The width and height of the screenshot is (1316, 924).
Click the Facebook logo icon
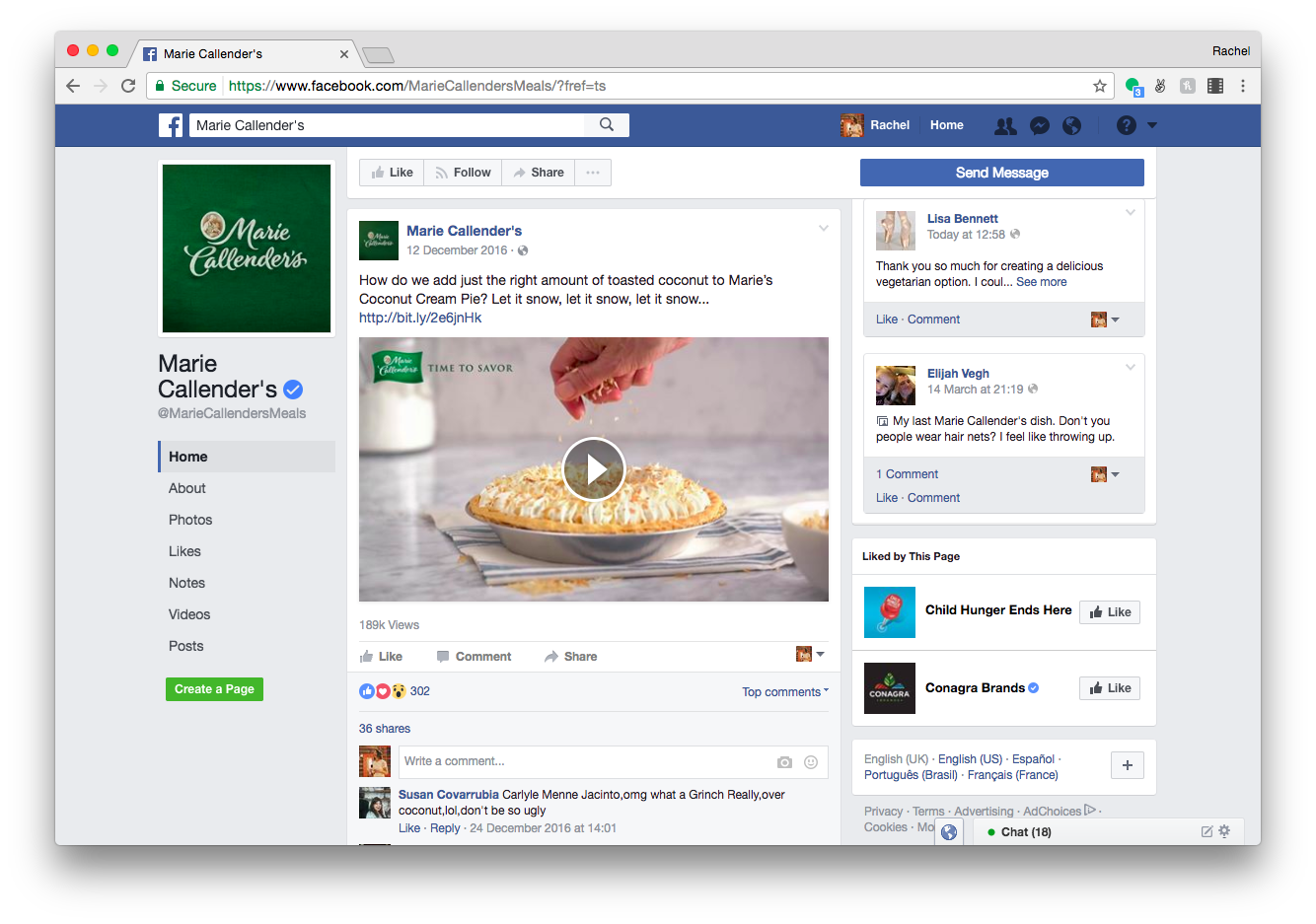pyautogui.click(x=171, y=125)
